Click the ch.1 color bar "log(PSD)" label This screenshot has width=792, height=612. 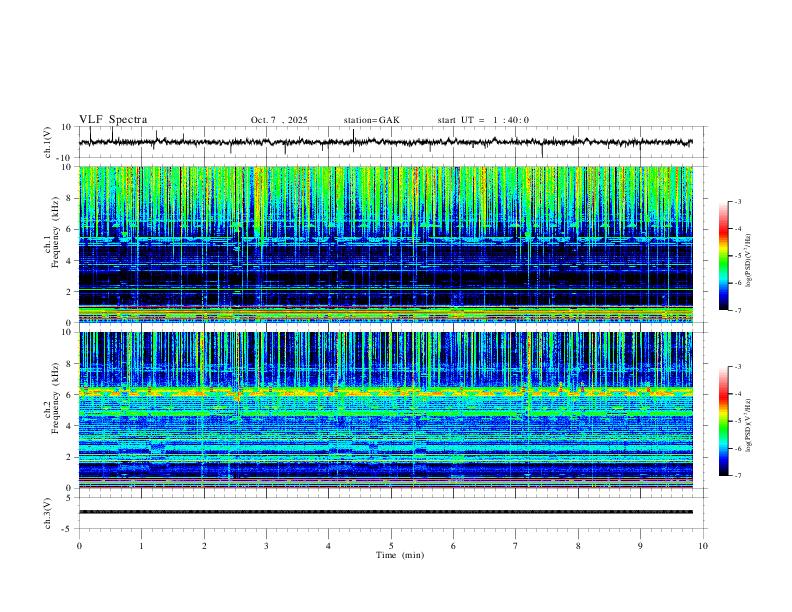tap(748, 260)
